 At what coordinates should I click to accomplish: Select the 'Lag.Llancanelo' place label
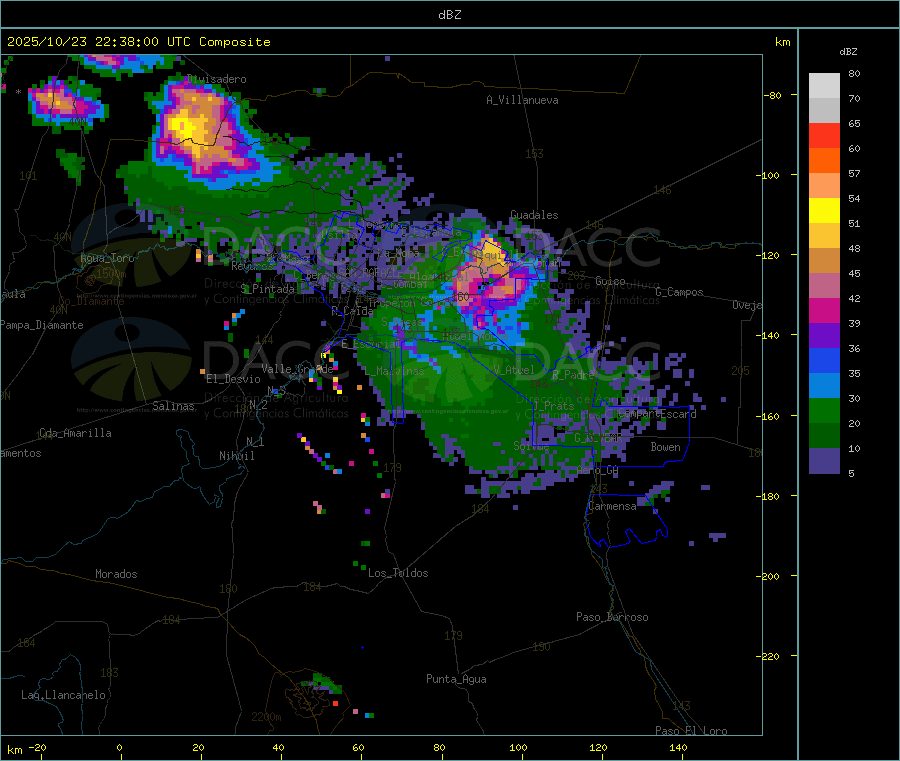(x=63, y=695)
